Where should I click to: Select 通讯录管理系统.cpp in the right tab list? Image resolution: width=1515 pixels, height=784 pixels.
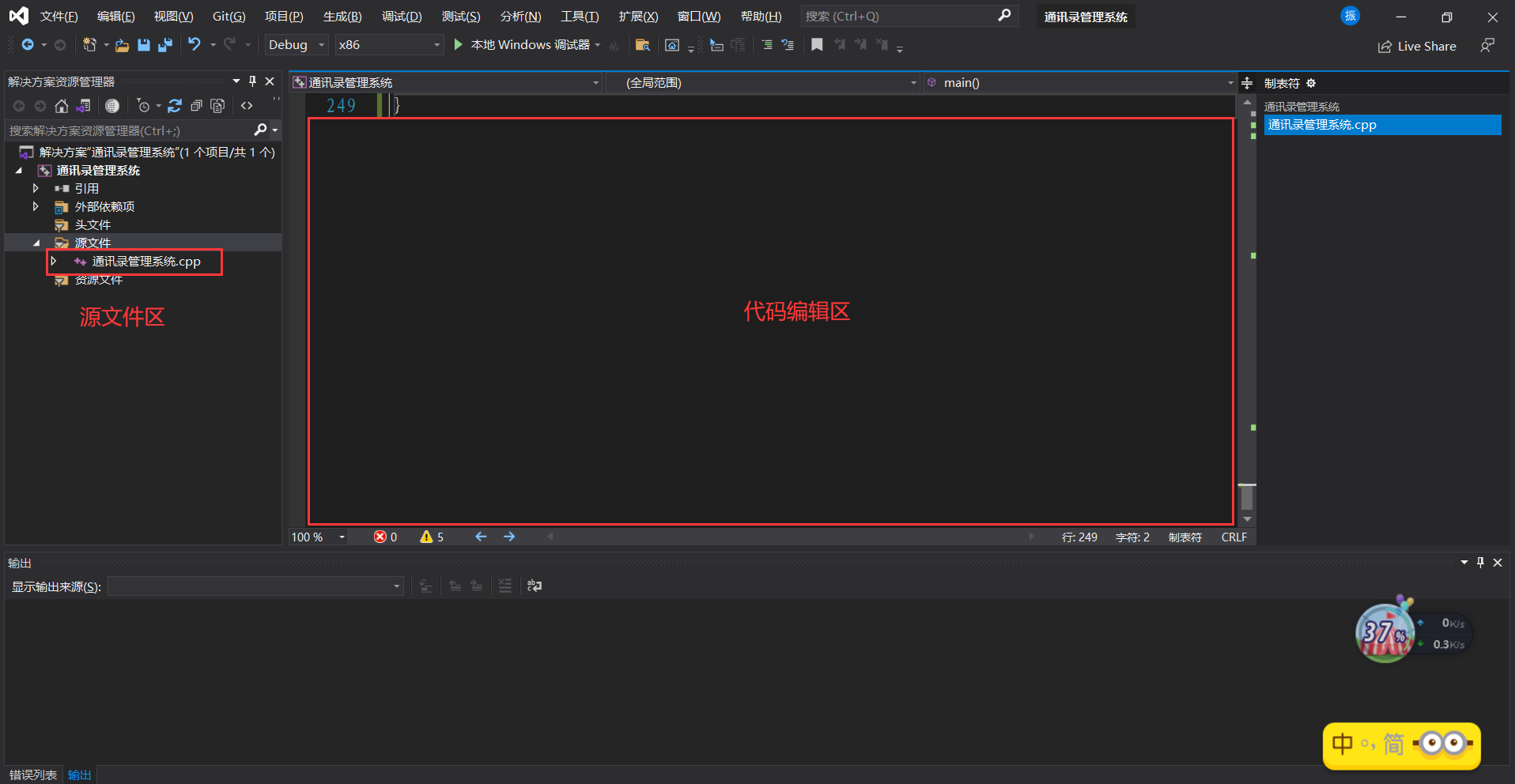click(1382, 125)
